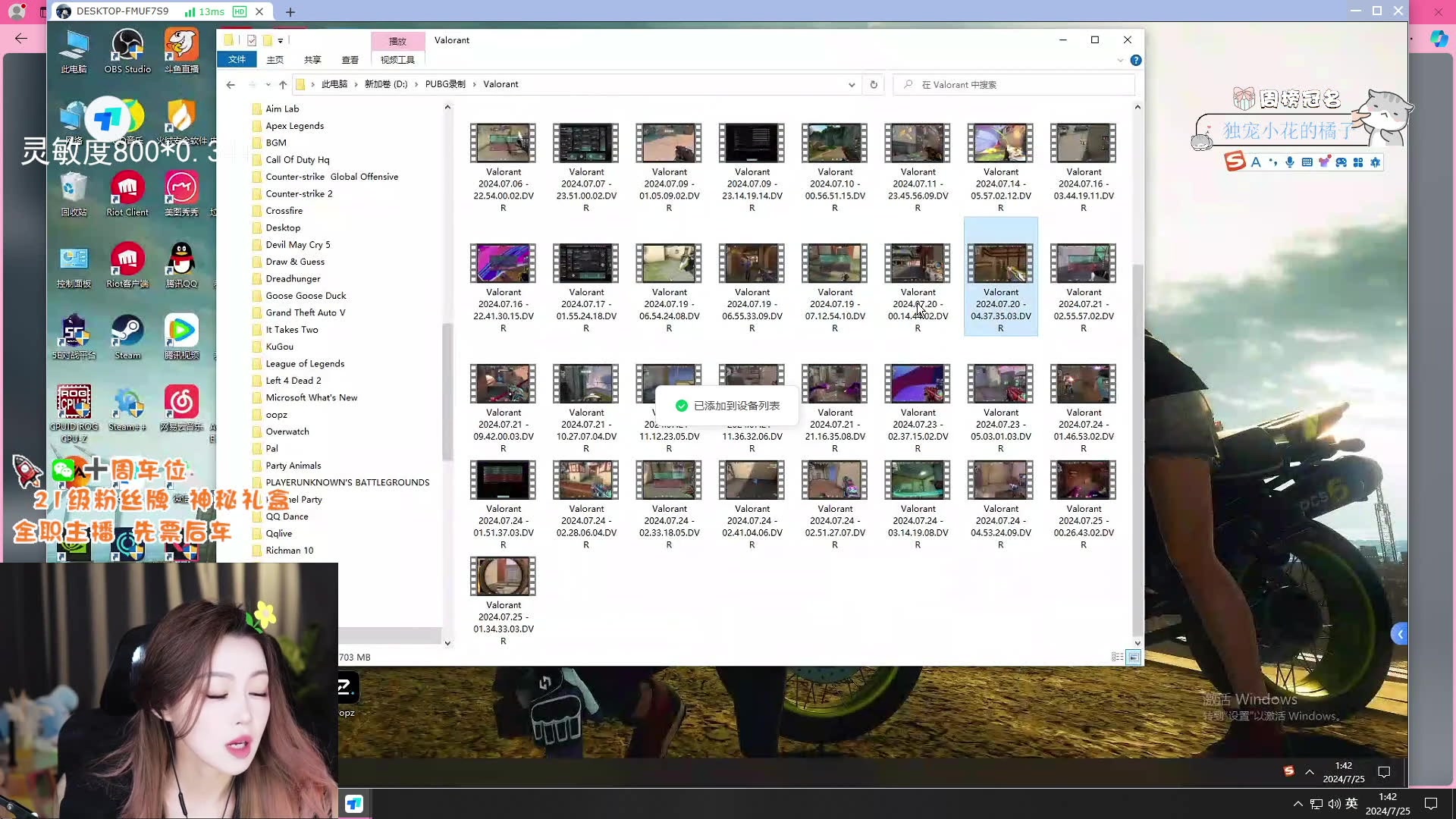Open Riot Client desktop icon
This screenshot has width=1456, height=819.
tap(127, 193)
